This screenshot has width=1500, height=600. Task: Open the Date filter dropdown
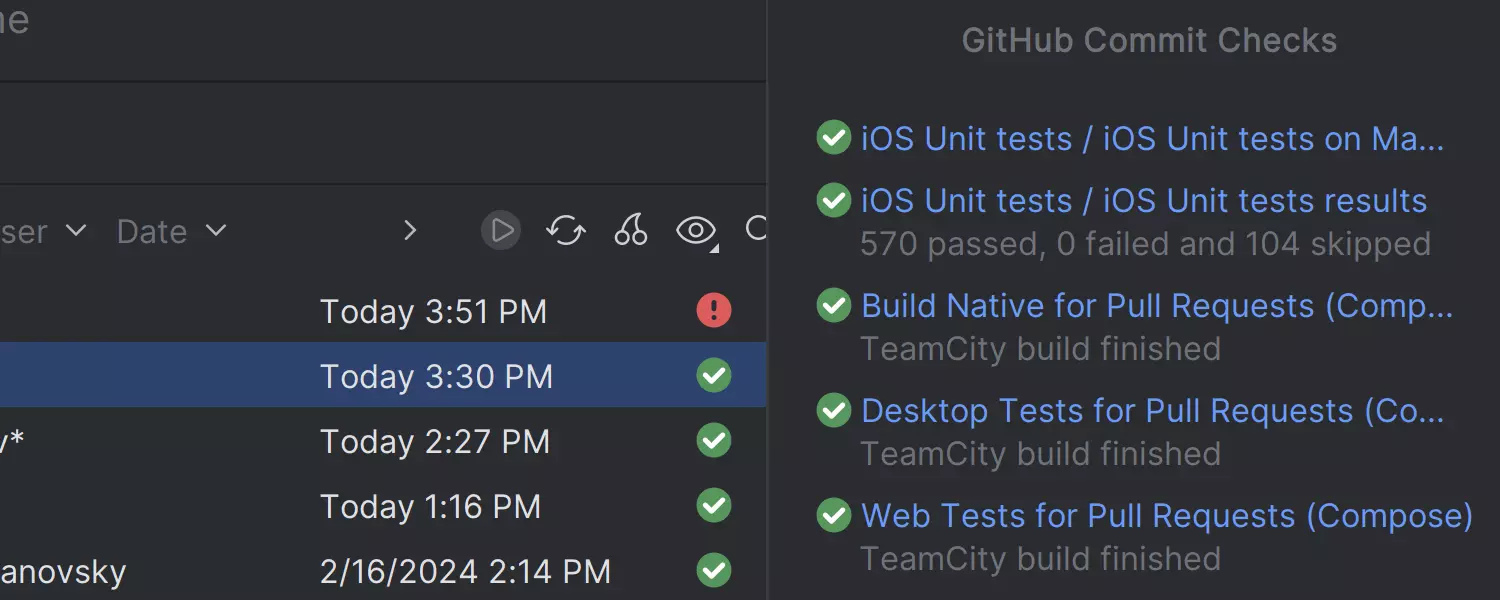171,232
